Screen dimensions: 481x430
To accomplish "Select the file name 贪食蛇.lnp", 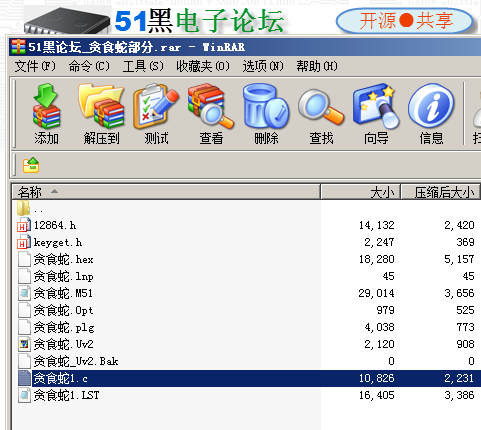I will point(63,276).
